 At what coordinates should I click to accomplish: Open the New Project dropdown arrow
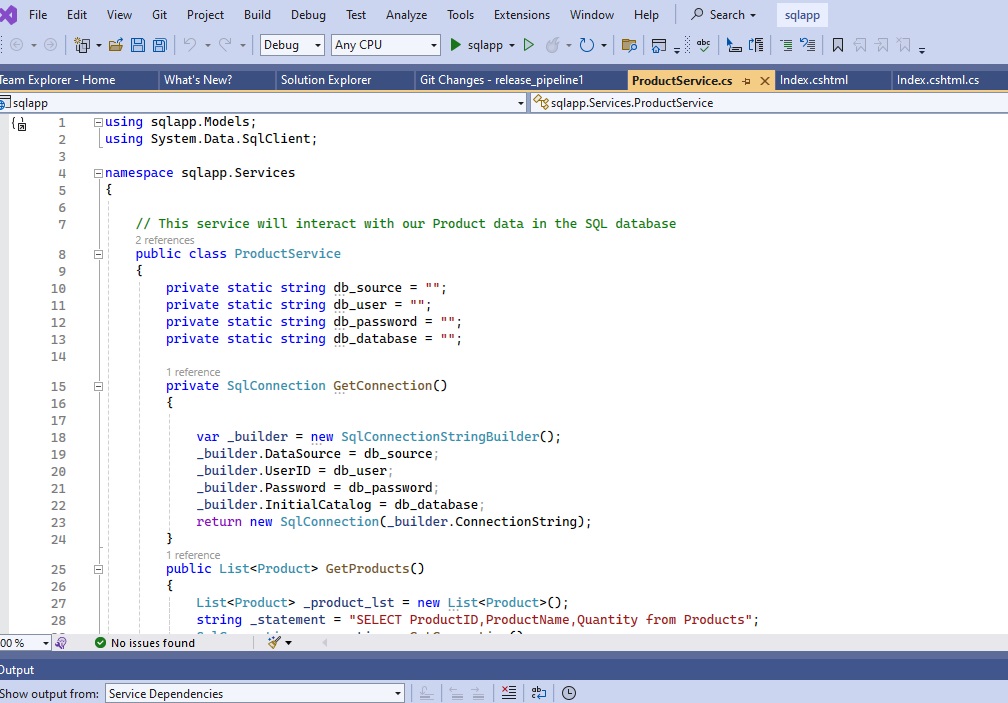98,46
